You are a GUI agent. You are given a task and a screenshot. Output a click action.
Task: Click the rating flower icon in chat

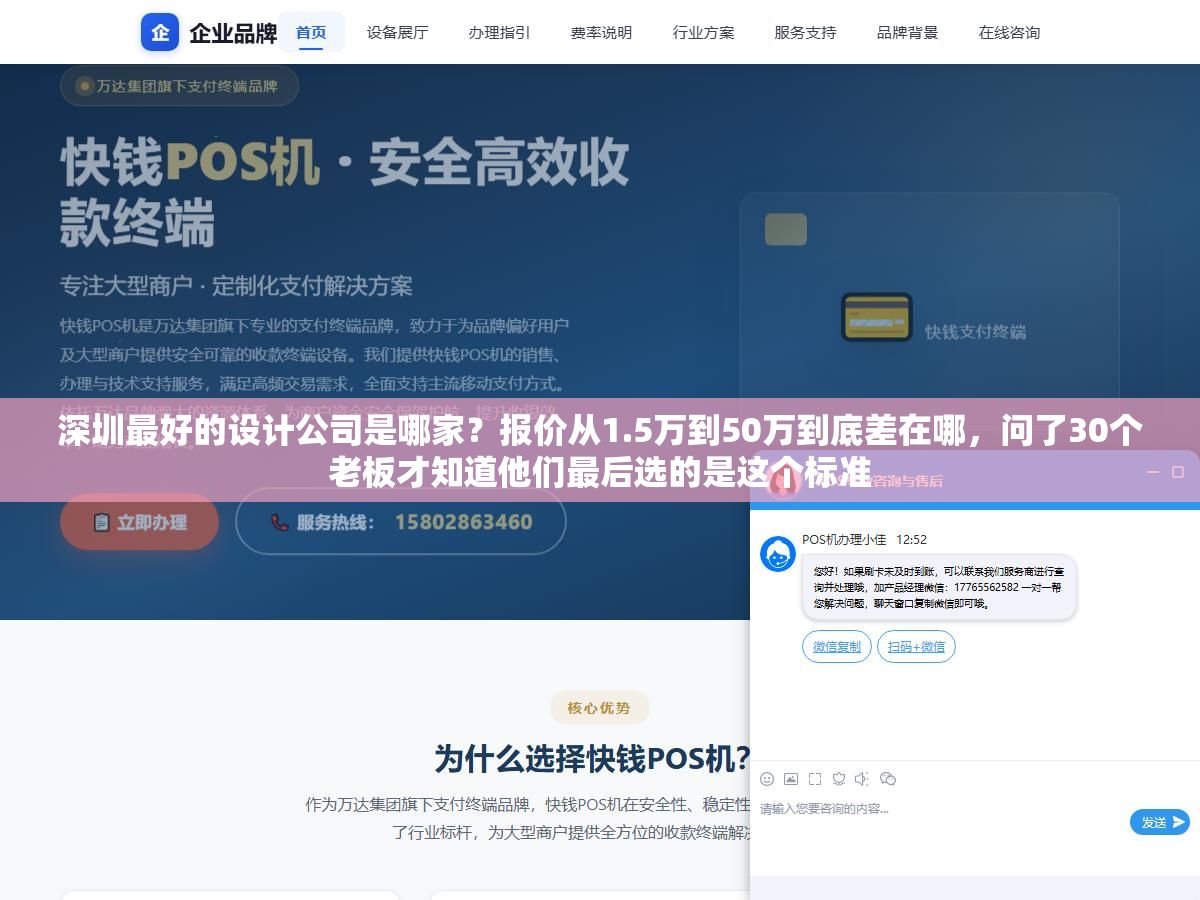pos(839,779)
